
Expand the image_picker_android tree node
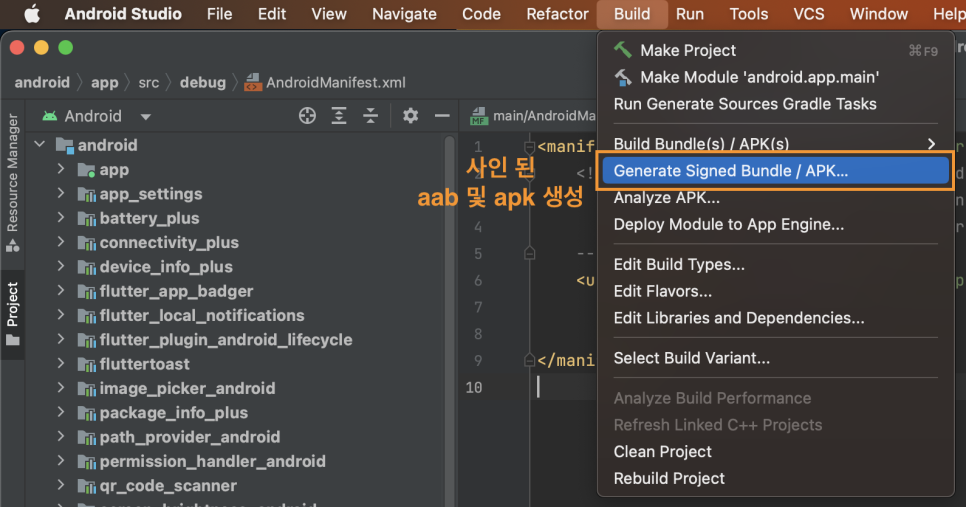[x=60, y=388]
